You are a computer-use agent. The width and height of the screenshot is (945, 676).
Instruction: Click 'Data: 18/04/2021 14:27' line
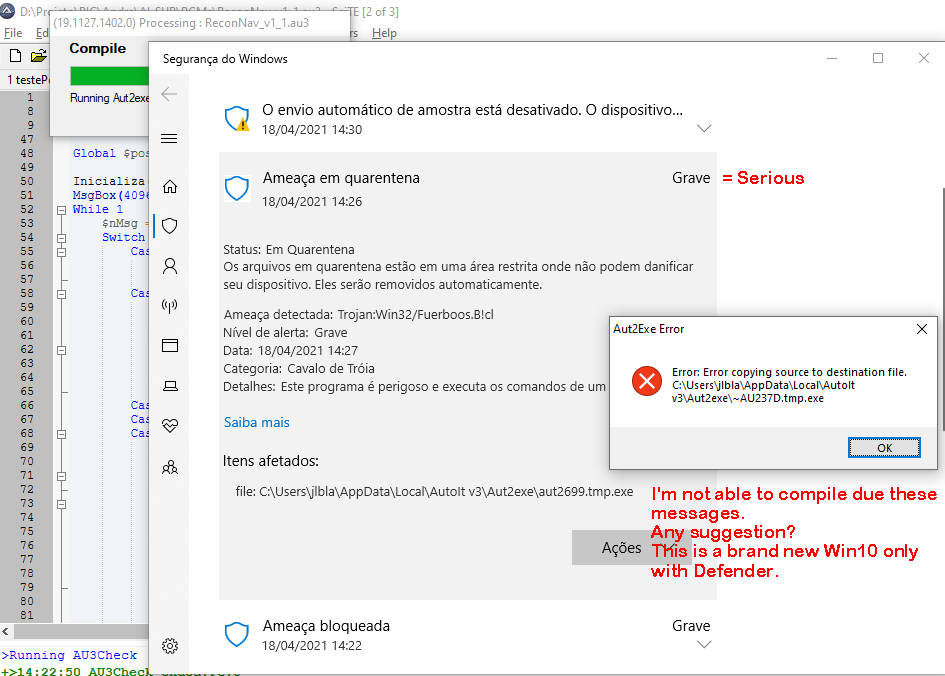(x=290, y=351)
